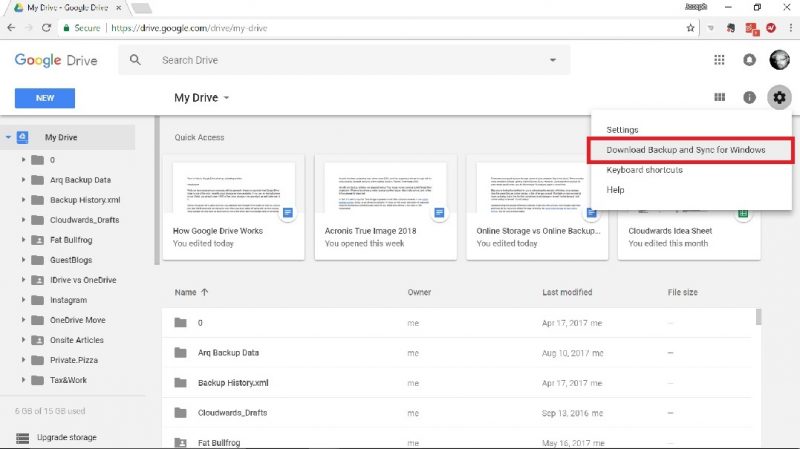800x449 pixels.
Task: Click the Last modified column header
Action: click(x=567, y=292)
